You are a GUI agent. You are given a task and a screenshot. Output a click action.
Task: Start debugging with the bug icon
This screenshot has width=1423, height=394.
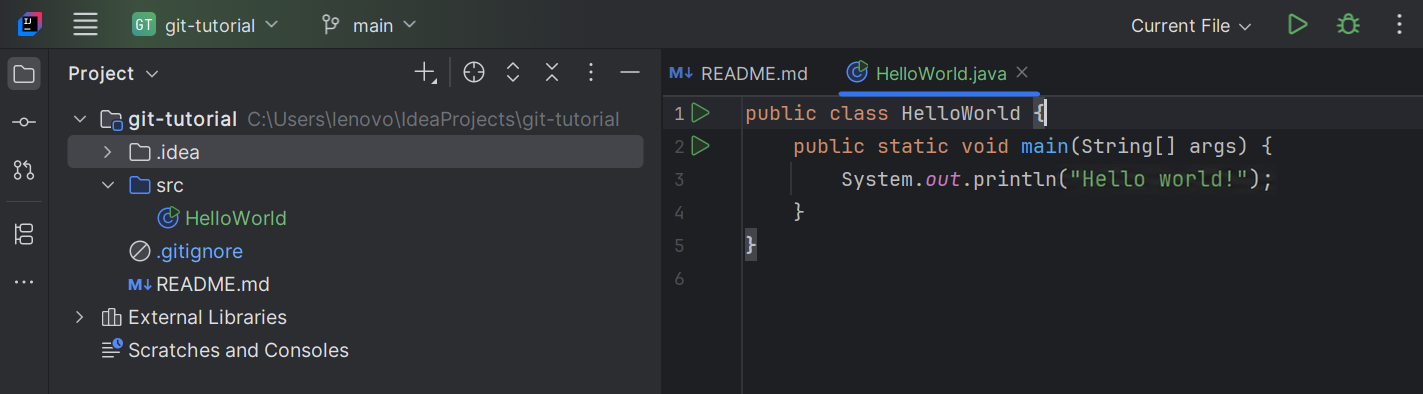coord(1348,25)
